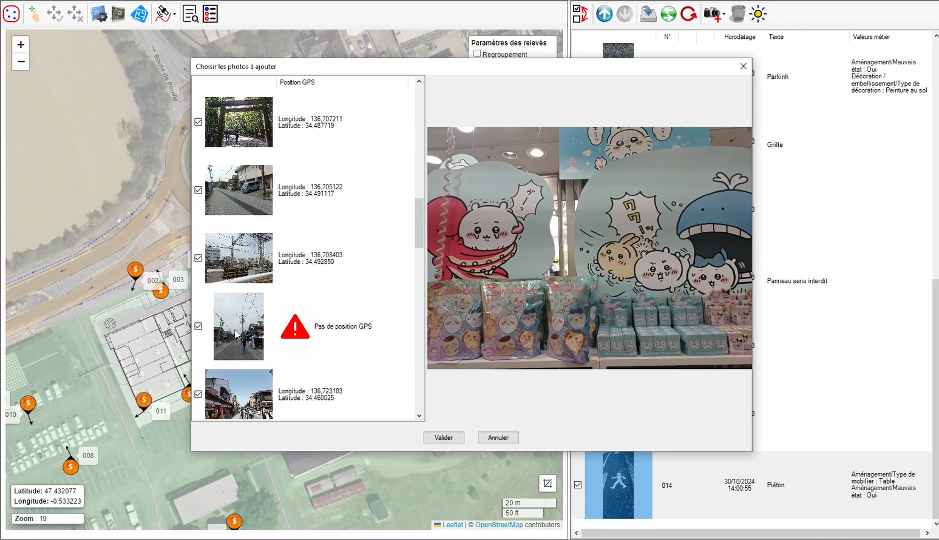Click the red circular refresh arrow icon
This screenshot has width=939, height=540.
tap(689, 13)
